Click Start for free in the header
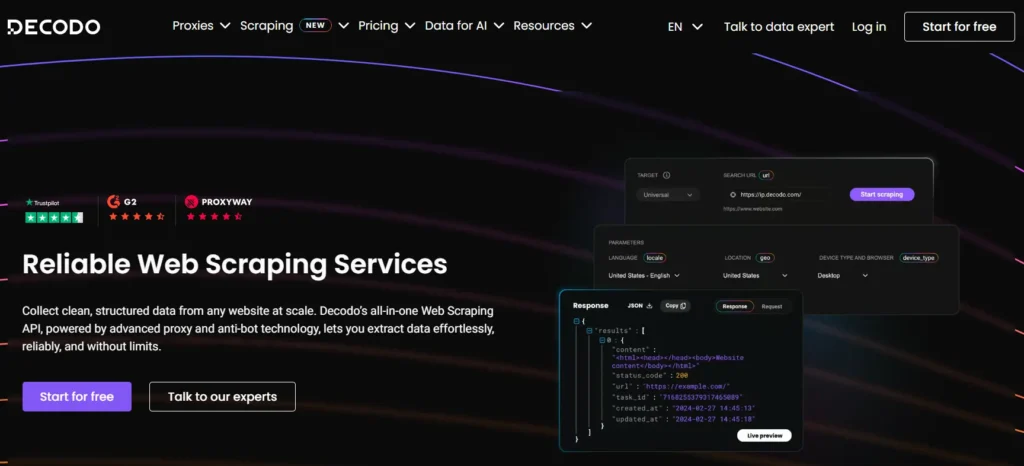This screenshot has height=466, width=1024. point(959,27)
